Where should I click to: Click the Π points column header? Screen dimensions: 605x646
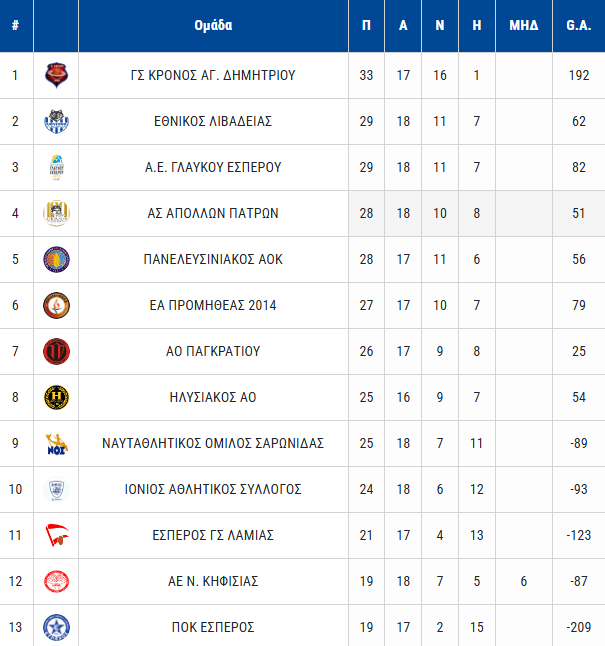366,25
